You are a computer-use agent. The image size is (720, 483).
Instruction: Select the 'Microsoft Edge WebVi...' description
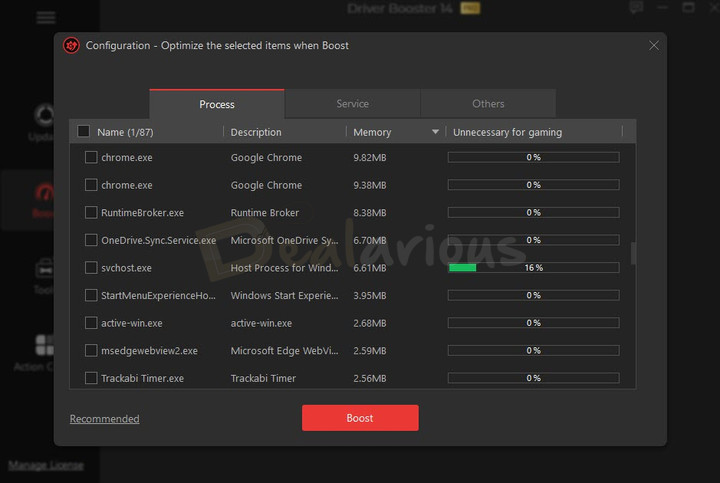(x=284, y=350)
